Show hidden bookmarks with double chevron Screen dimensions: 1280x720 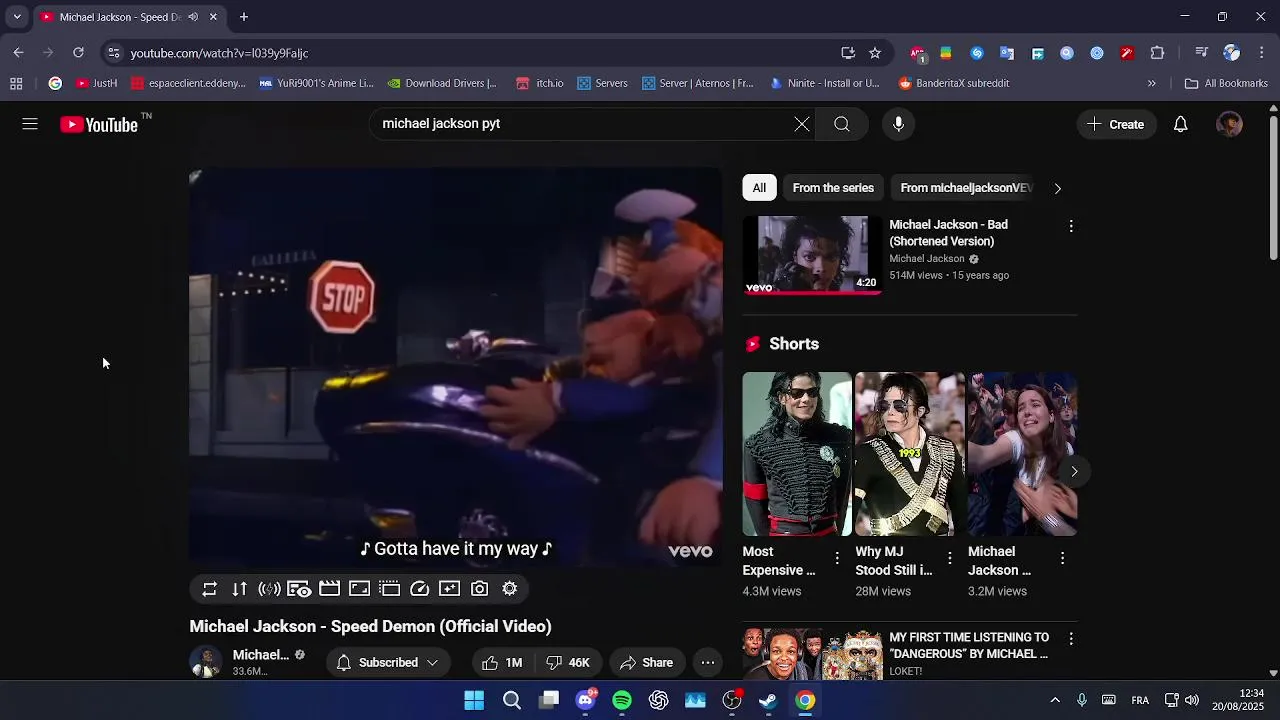[x=1151, y=84]
